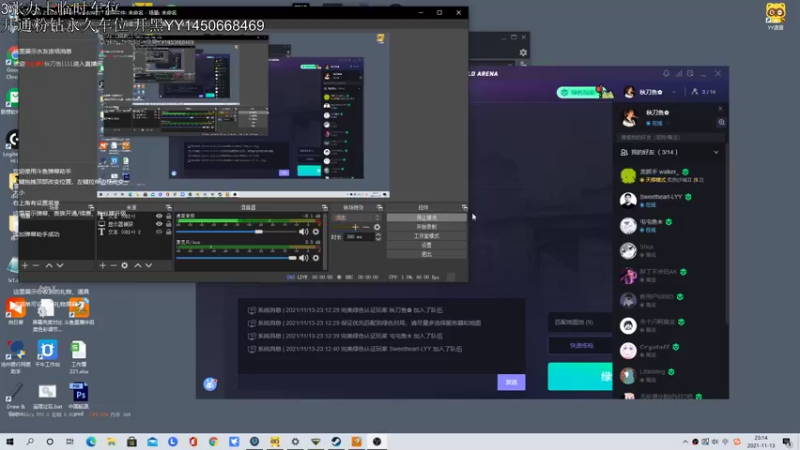
Task: Step the transition duration value
Action: click(x=378, y=237)
